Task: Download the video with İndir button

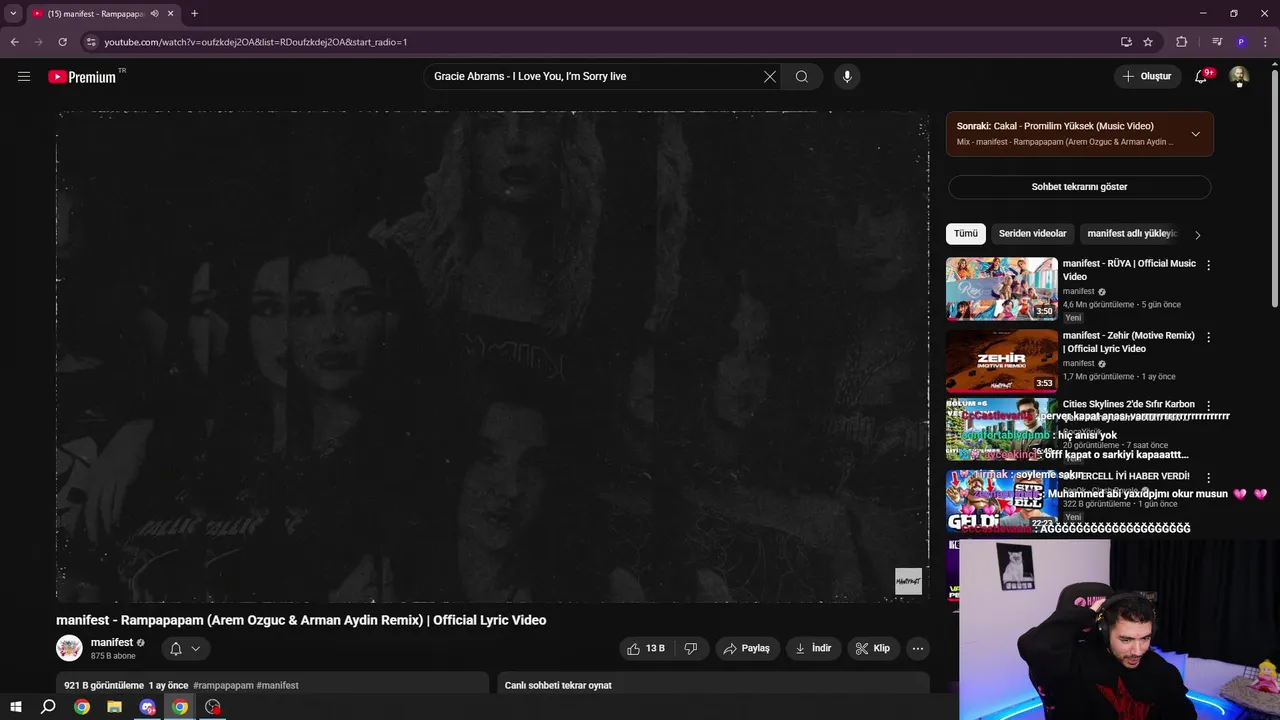Action: tap(813, 649)
